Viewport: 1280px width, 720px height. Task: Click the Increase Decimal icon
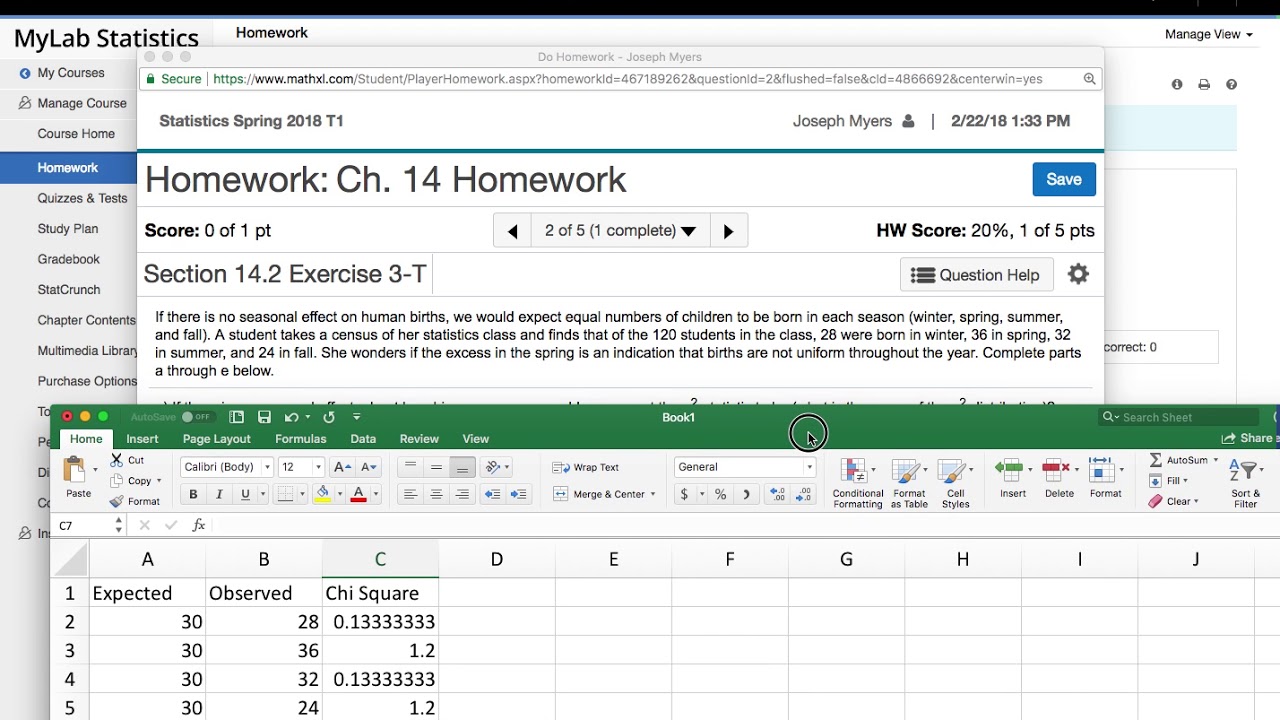coord(778,494)
